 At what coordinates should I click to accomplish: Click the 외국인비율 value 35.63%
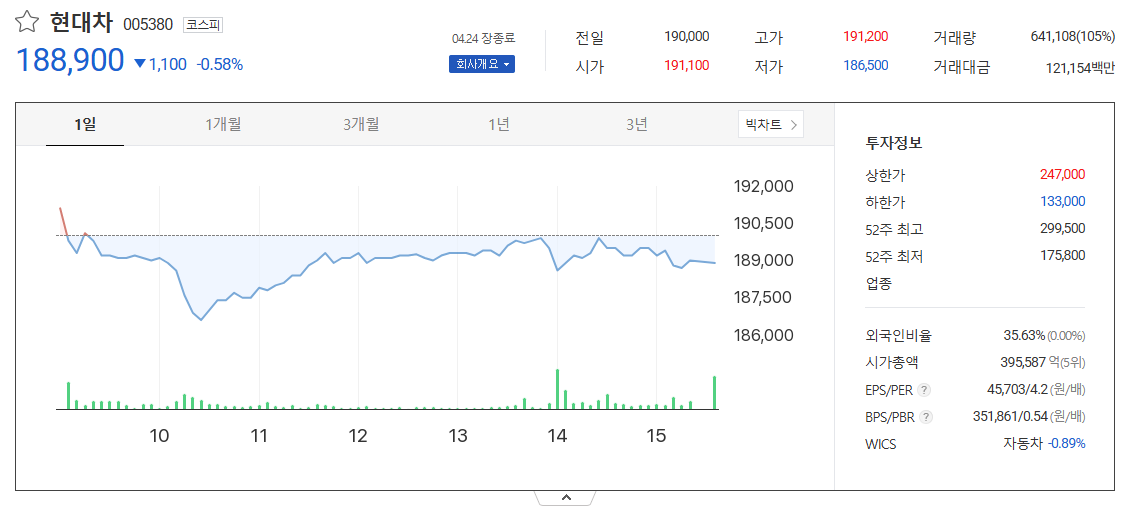[1024, 335]
